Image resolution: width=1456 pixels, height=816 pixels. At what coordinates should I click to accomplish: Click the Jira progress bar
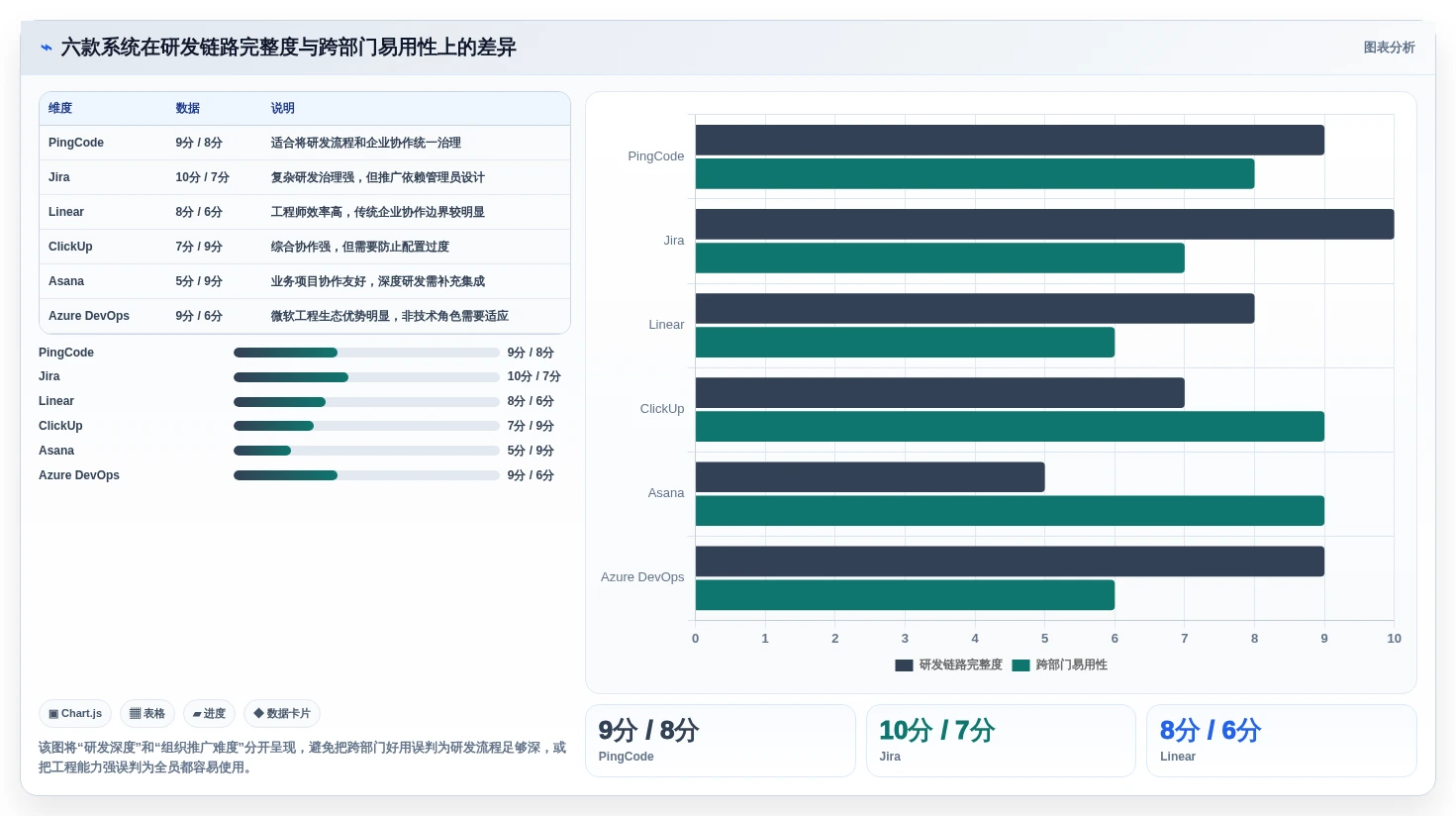pos(366,377)
